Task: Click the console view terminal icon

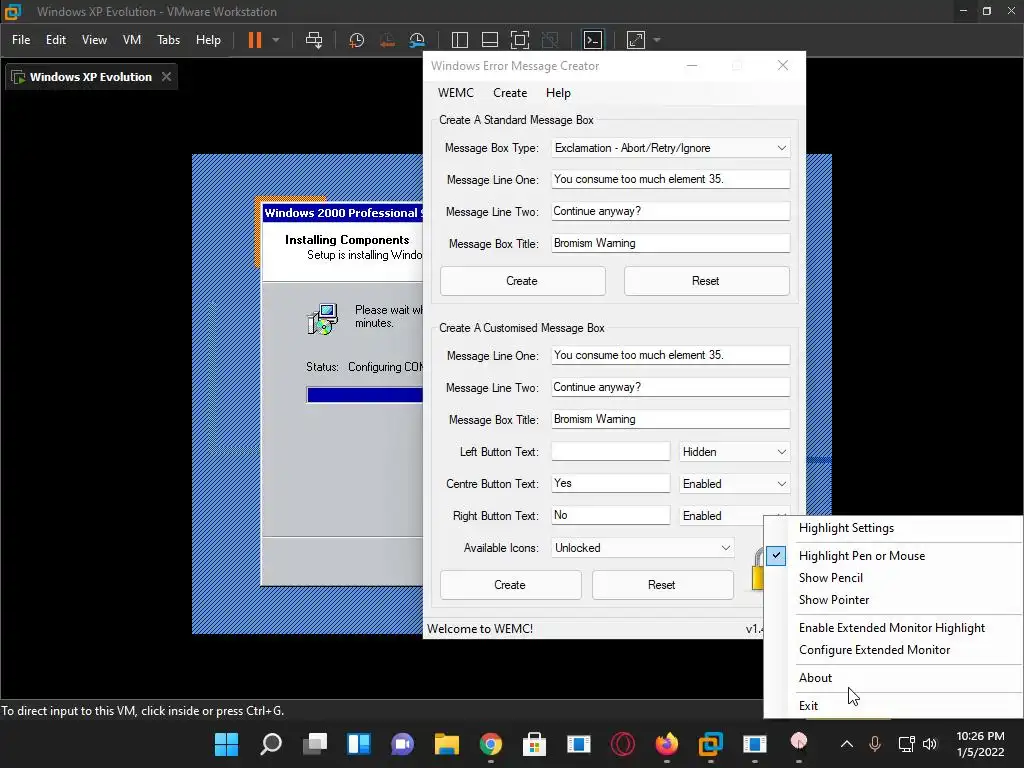Action: pos(592,40)
